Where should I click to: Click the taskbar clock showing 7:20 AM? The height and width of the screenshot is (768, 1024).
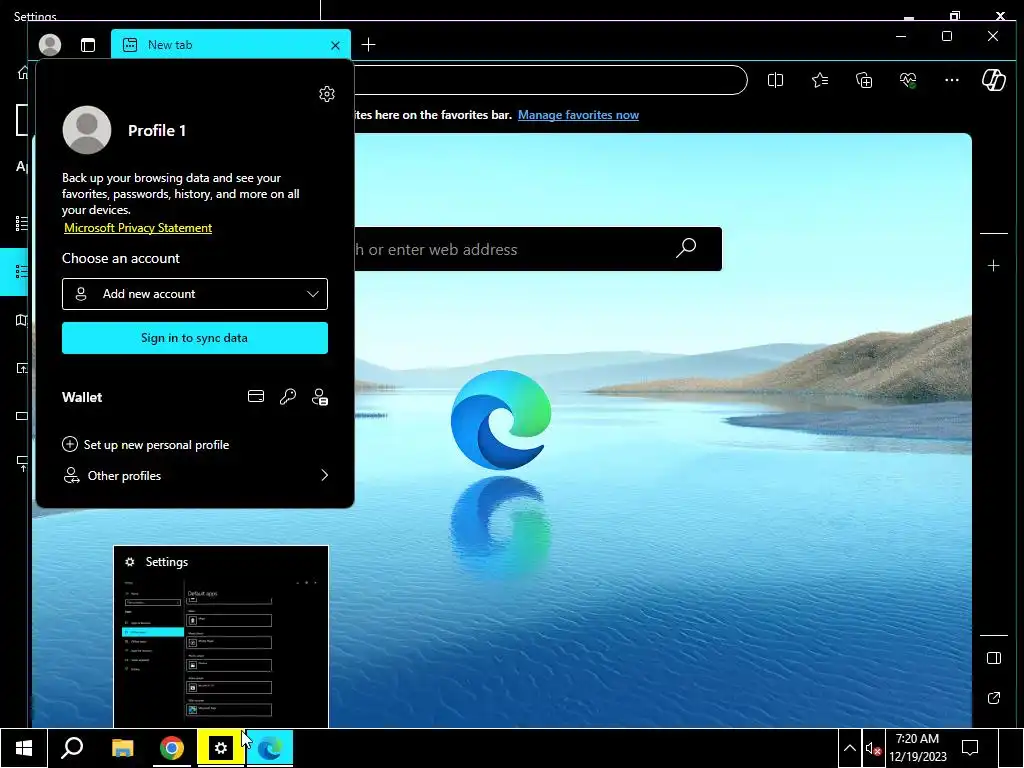pyautogui.click(x=918, y=748)
